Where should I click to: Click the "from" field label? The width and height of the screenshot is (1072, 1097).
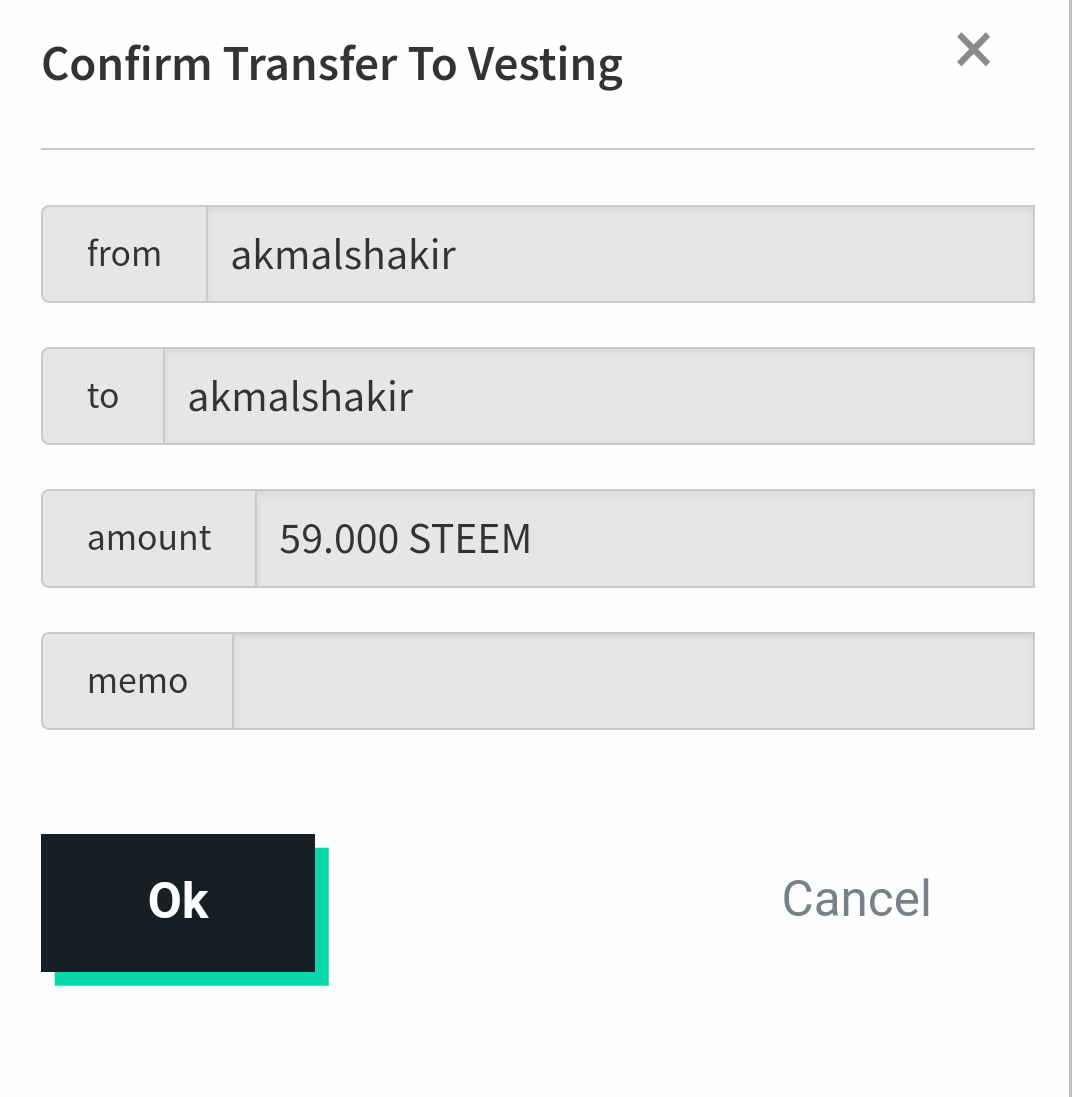point(124,254)
